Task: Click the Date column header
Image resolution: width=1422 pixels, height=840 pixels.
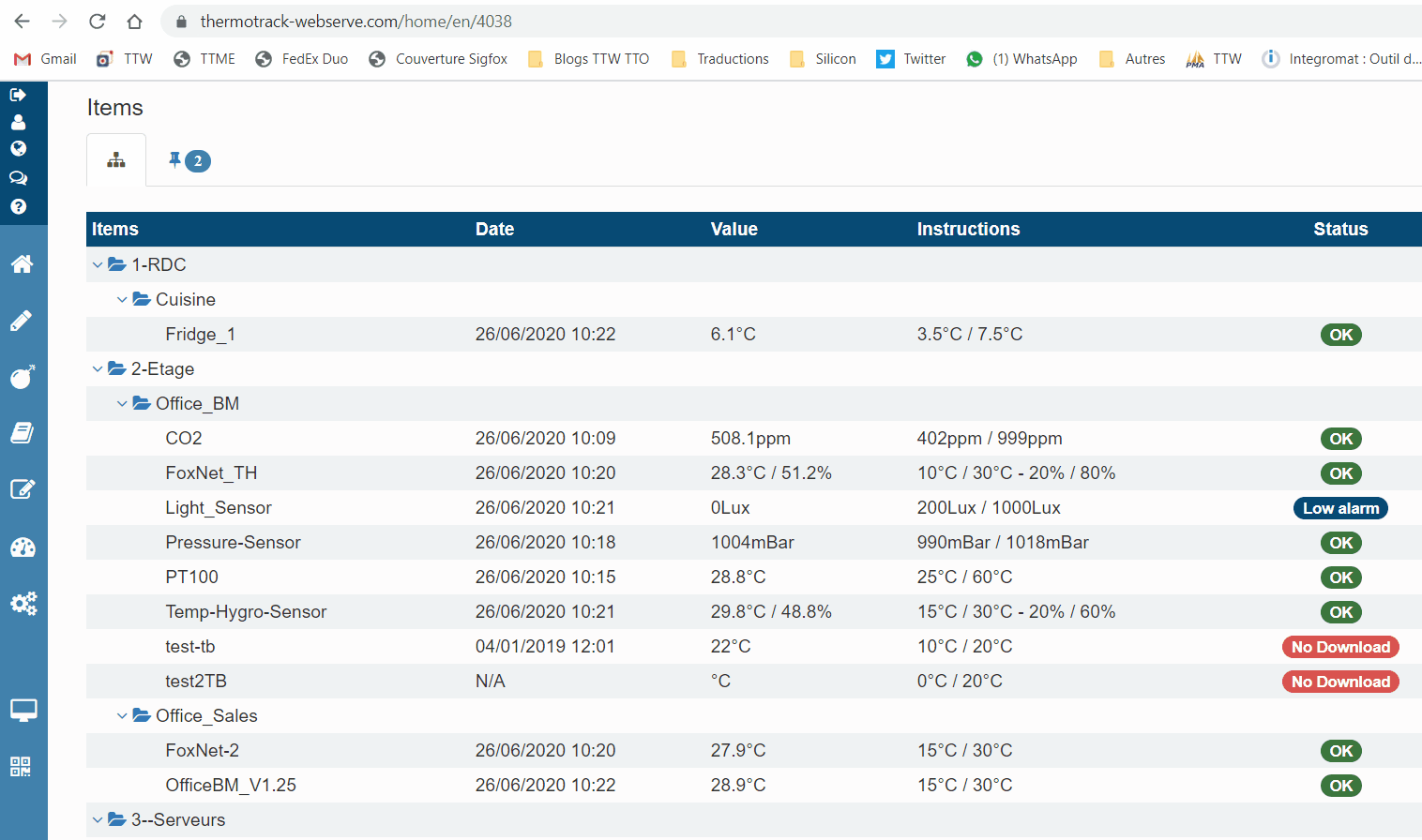Action: click(x=494, y=230)
